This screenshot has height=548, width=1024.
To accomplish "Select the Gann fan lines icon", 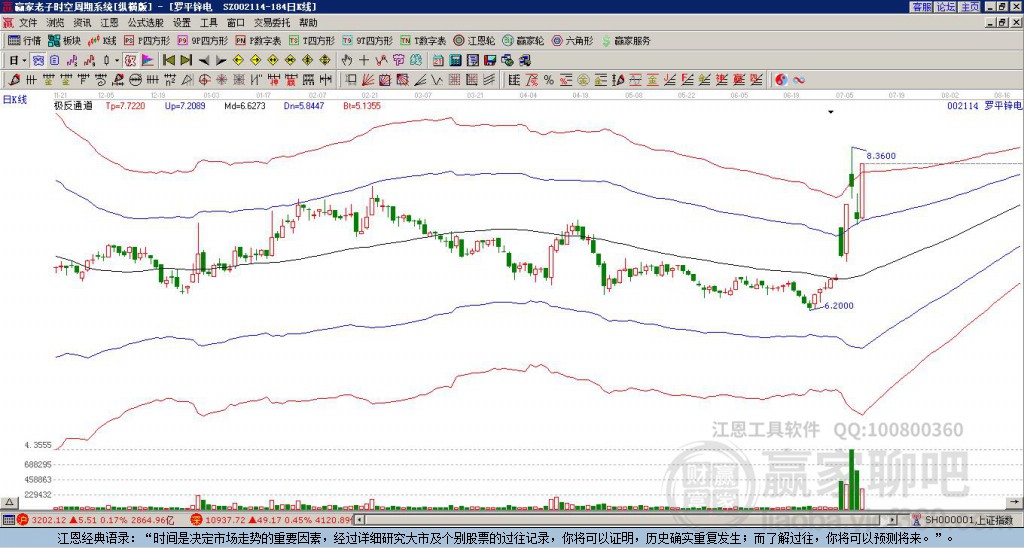I will coord(368,80).
